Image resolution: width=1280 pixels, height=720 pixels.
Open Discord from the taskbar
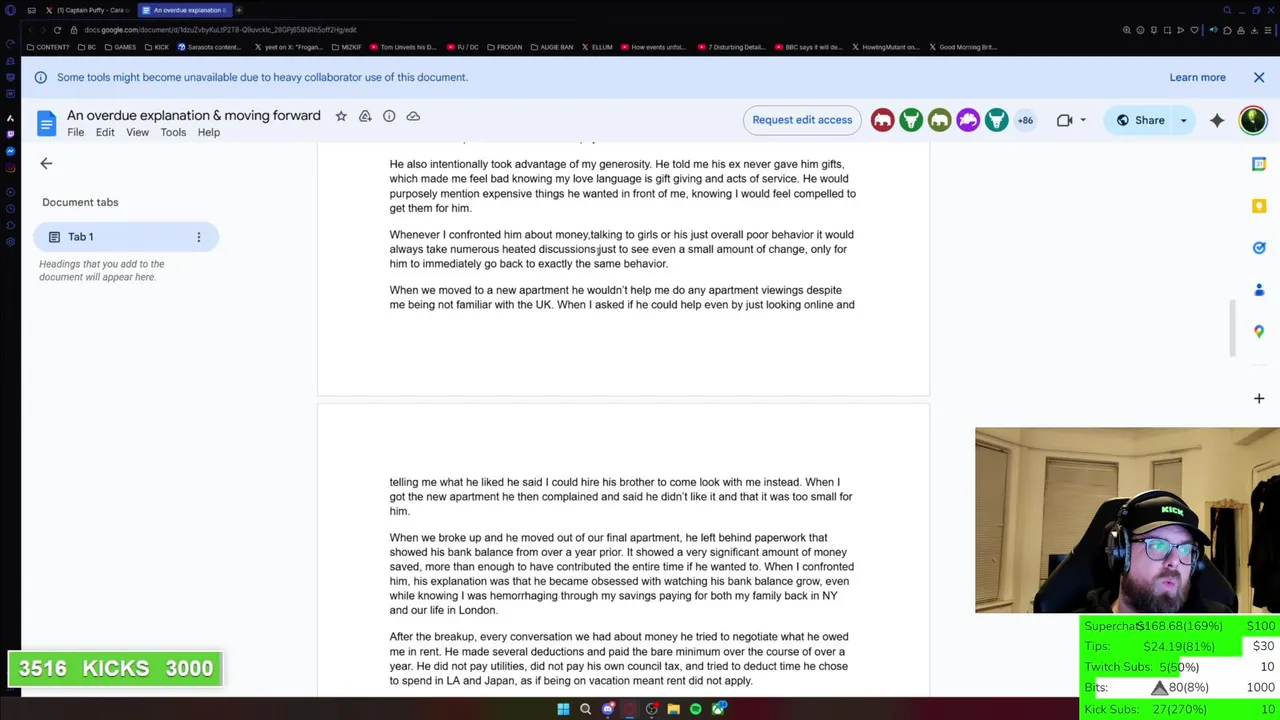tap(608, 709)
